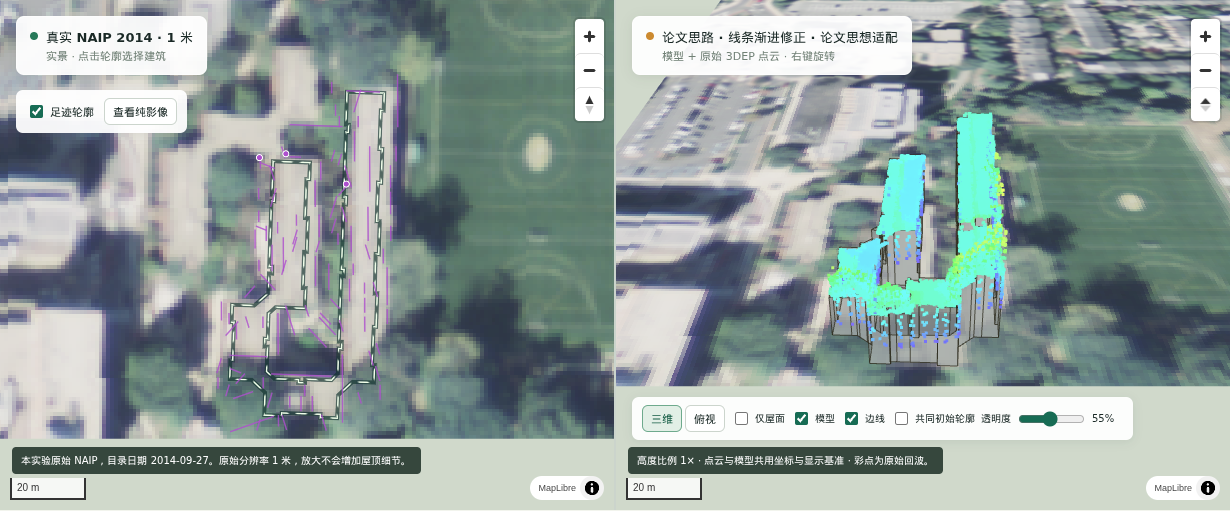Screen dimensions: 1230x511
Task: Zoom out on the right 3D map
Action: click(1205, 70)
